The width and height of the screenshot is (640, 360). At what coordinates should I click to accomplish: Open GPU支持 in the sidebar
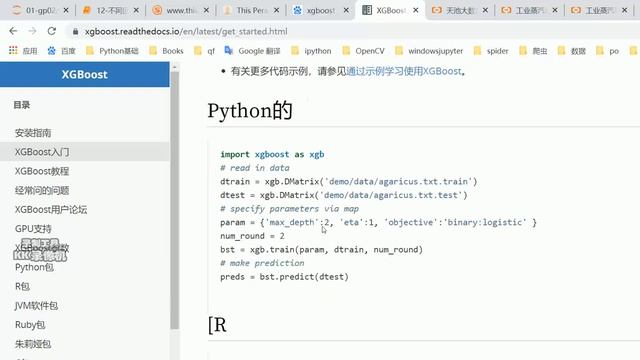[x=33, y=229]
